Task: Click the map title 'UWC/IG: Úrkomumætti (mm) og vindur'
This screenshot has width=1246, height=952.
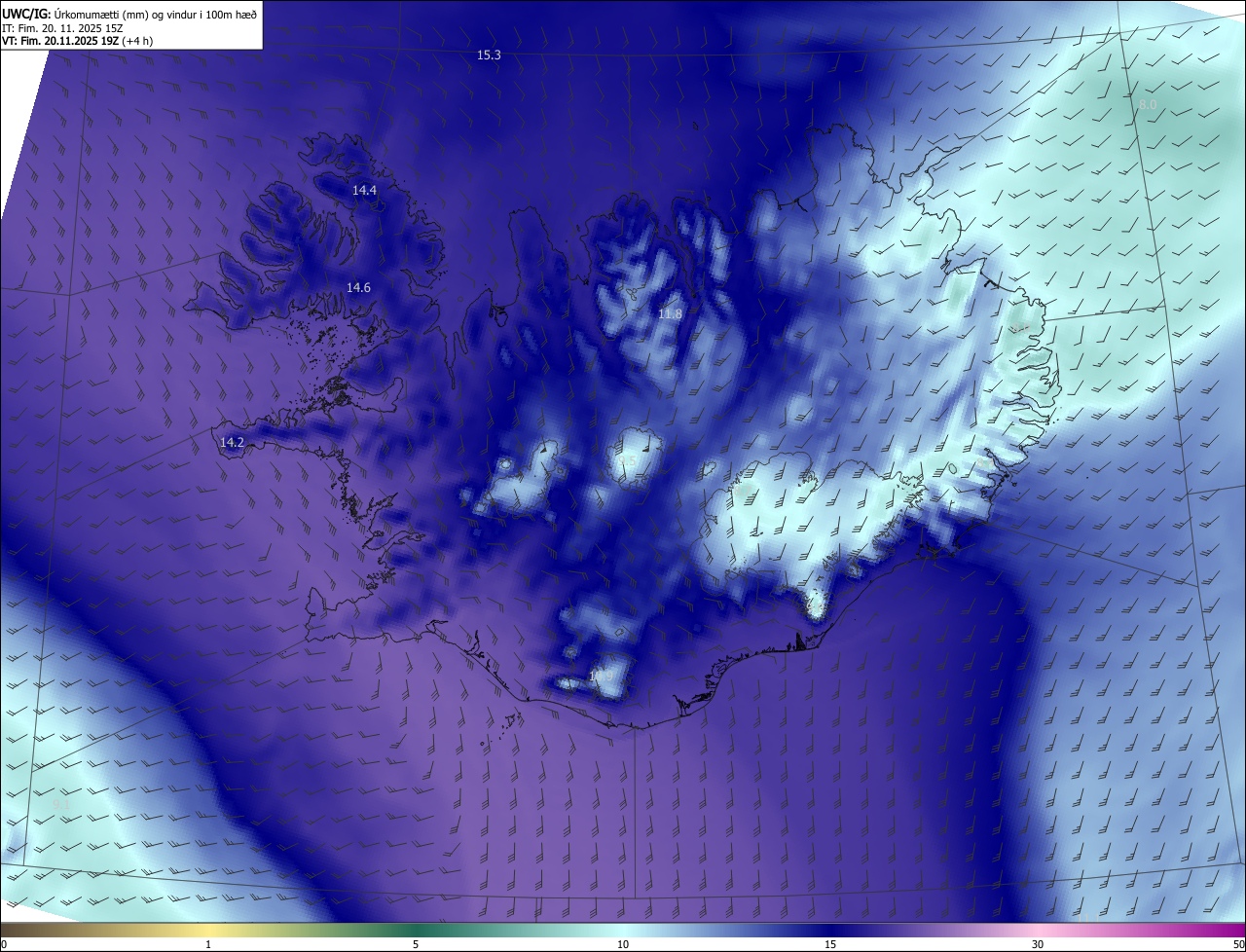Action: pyautogui.click(x=128, y=14)
